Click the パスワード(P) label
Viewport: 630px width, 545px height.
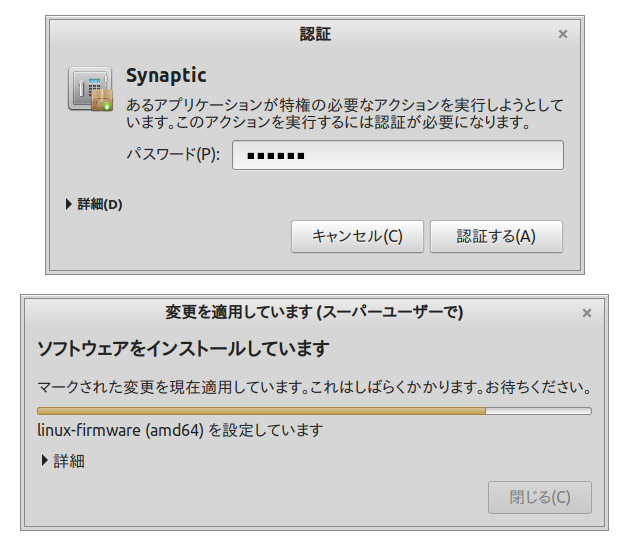coord(172,156)
